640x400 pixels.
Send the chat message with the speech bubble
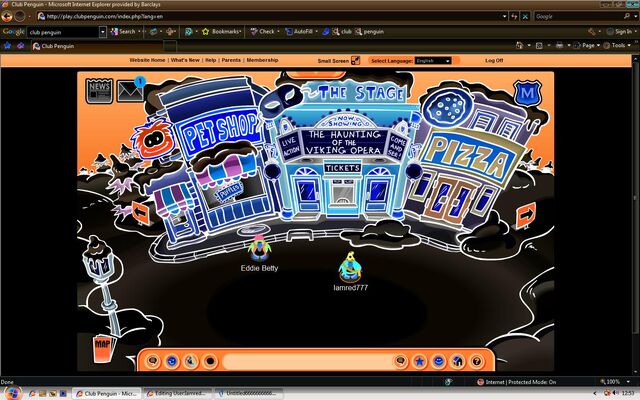click(400, 361)
